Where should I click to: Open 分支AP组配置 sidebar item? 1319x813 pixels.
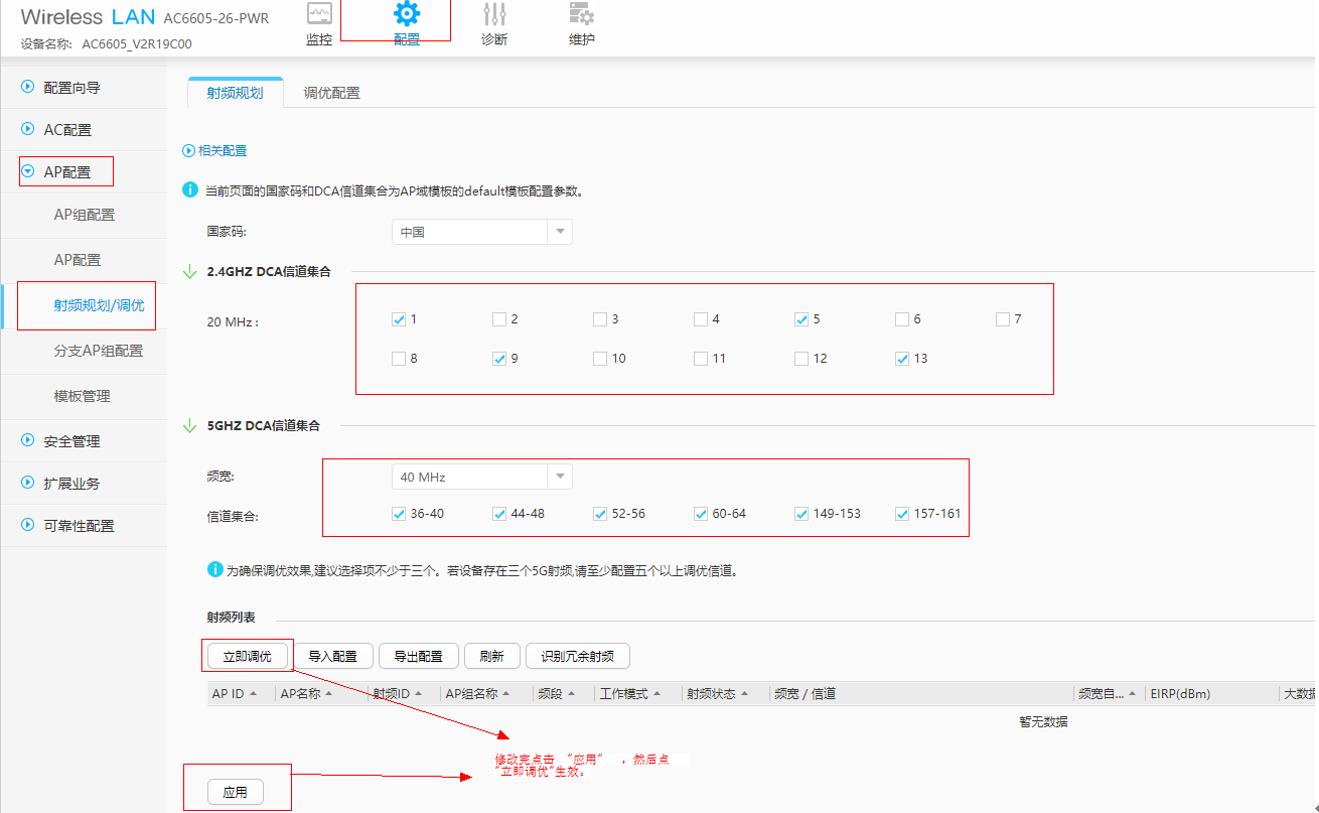pos(98,351)
